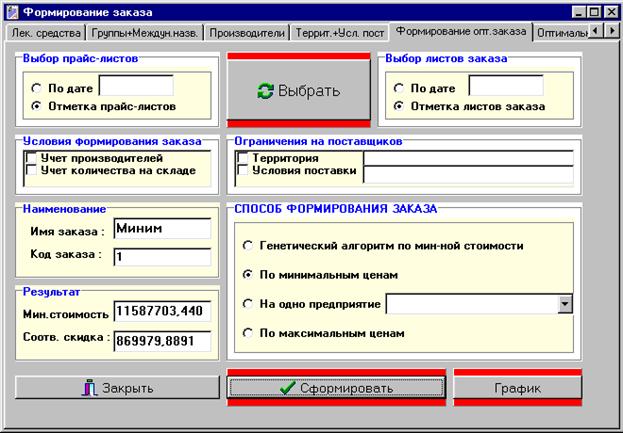Image resolution: width=623 pixels, height=433 pixels.
Task: Select Формирование опт.заказа tab
Action: pos(461,31)
